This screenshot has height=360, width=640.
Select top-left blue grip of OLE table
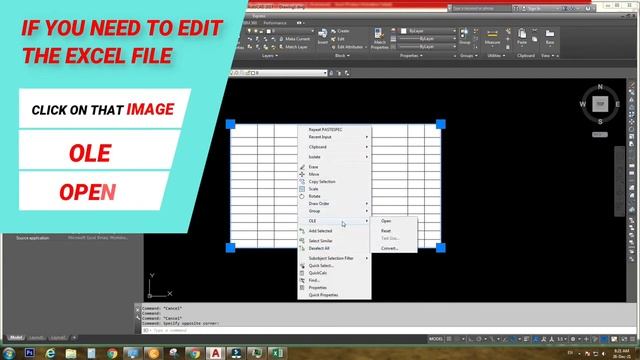tap(231, 124)
